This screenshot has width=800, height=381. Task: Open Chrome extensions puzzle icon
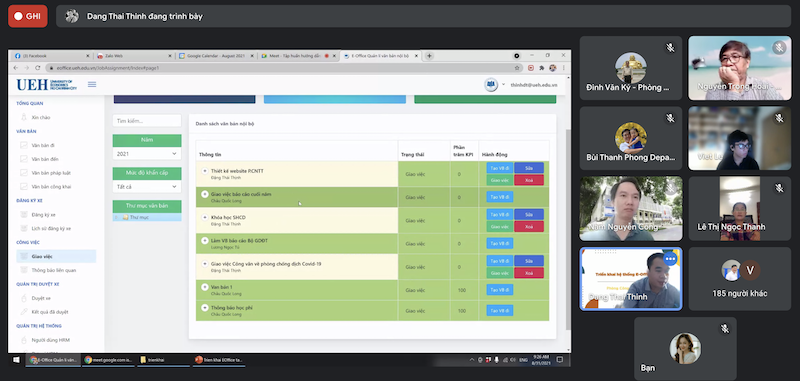(542, 67)
